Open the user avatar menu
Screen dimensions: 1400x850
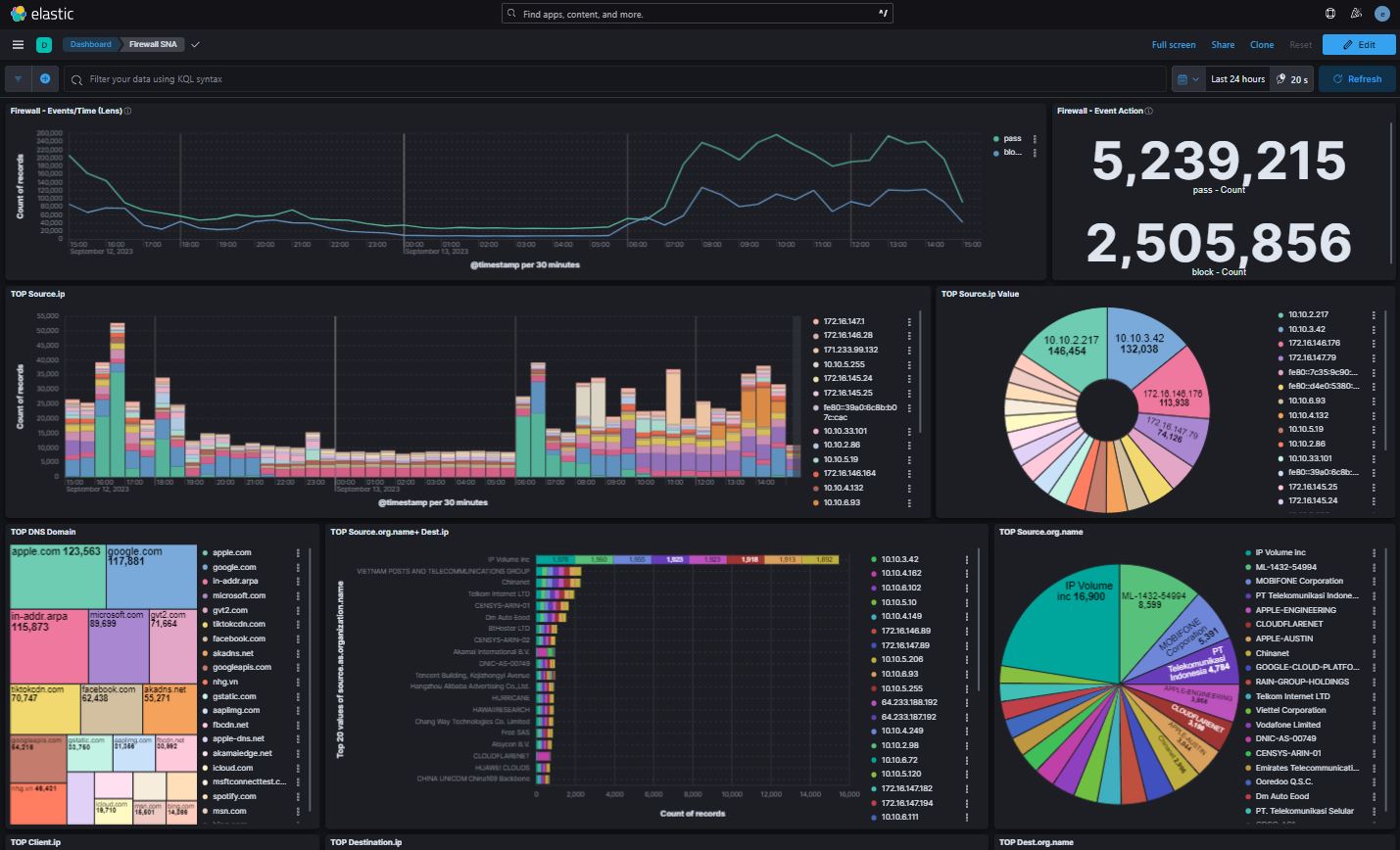point(1382,14)
